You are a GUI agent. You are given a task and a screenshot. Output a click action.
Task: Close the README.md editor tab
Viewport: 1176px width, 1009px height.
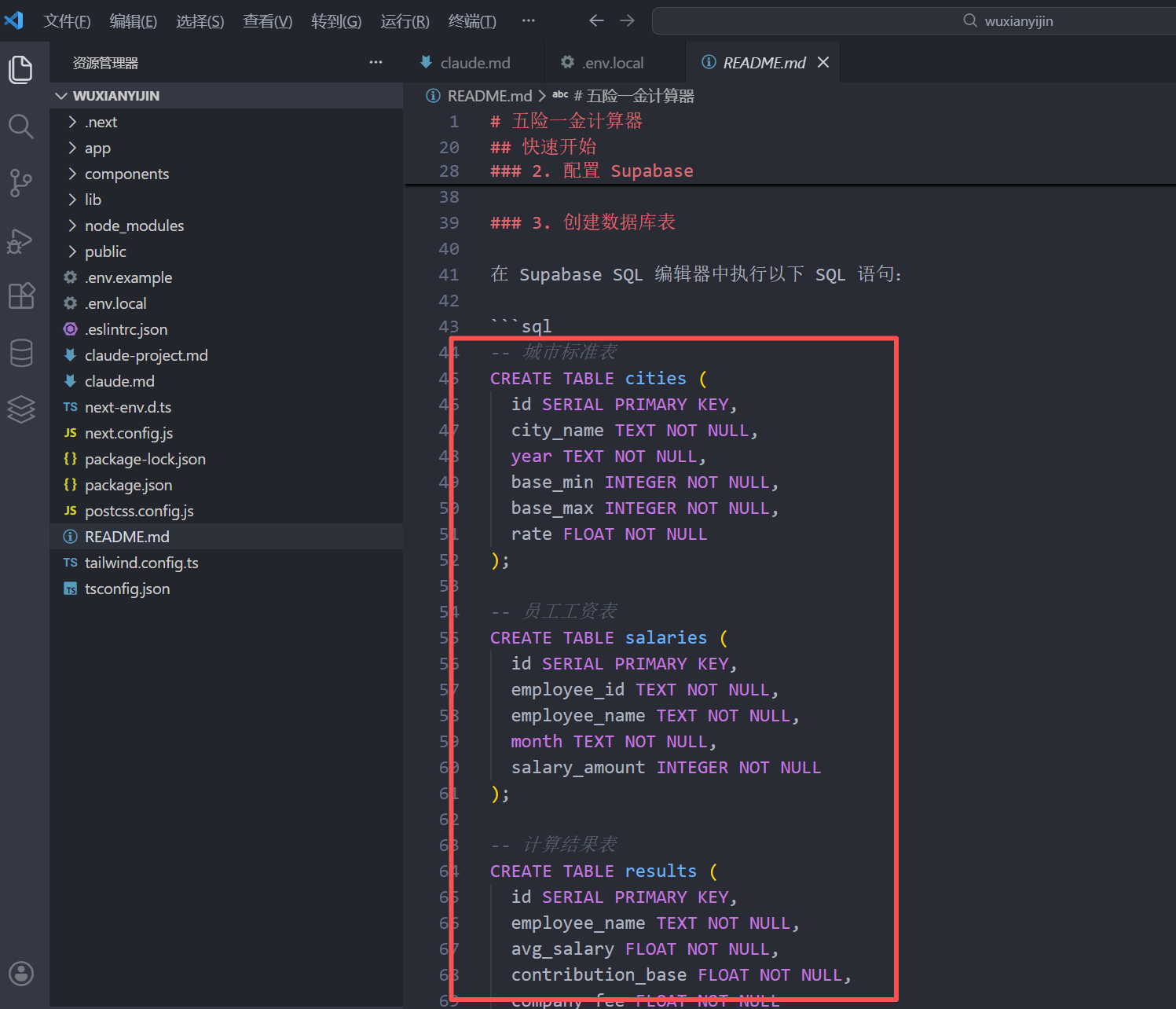click(x=823, y=62)
